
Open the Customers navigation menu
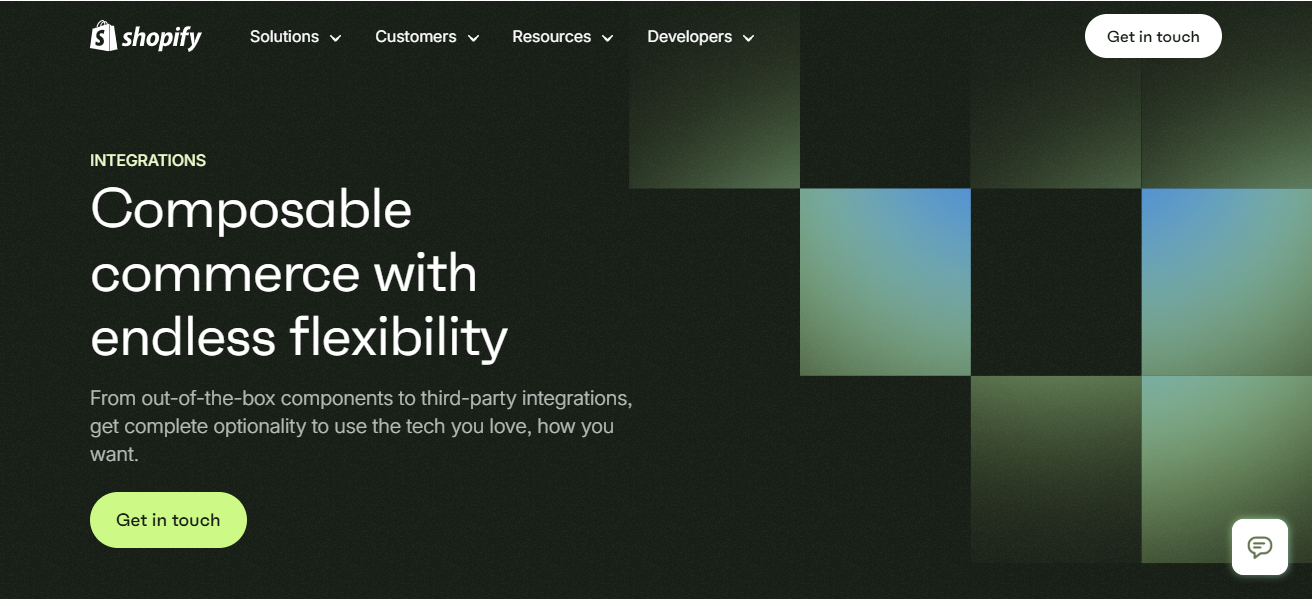coord(416,36)
